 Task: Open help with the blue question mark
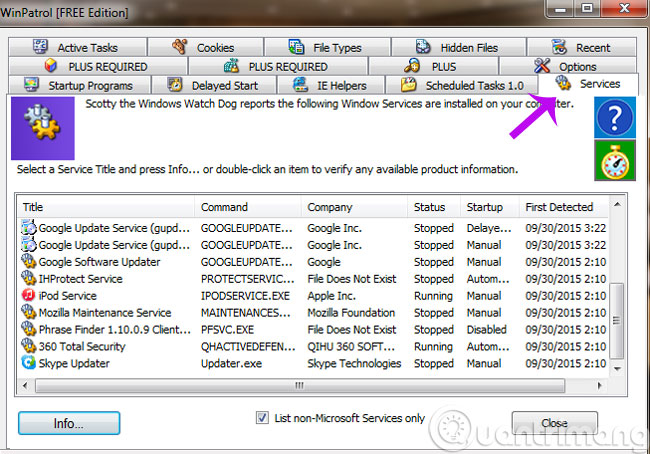pos(615,118)
